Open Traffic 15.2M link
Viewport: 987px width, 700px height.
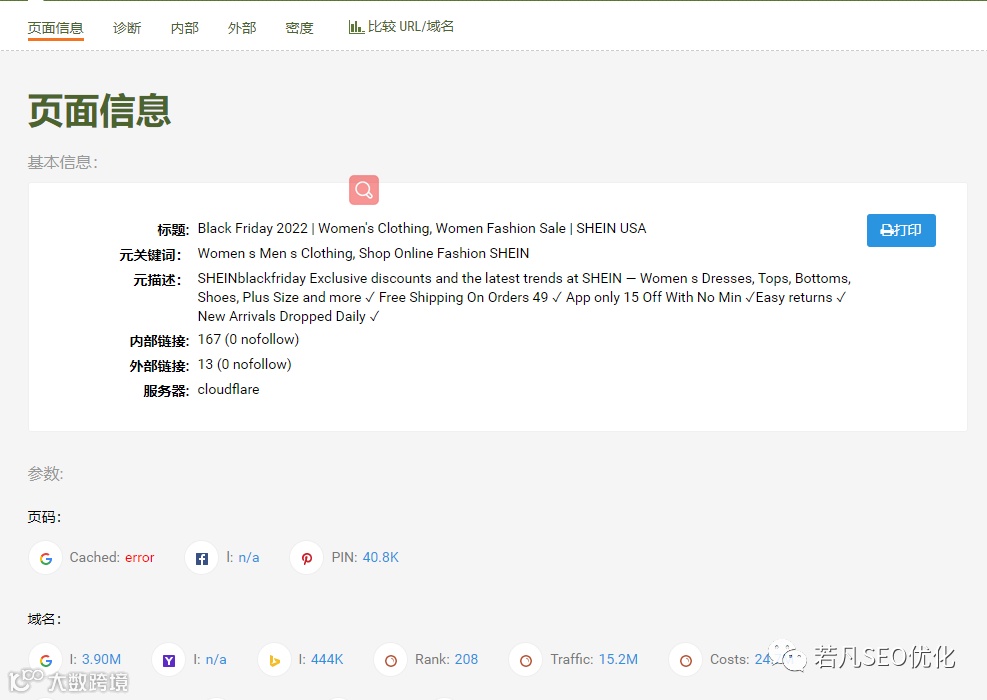(618, 660)
